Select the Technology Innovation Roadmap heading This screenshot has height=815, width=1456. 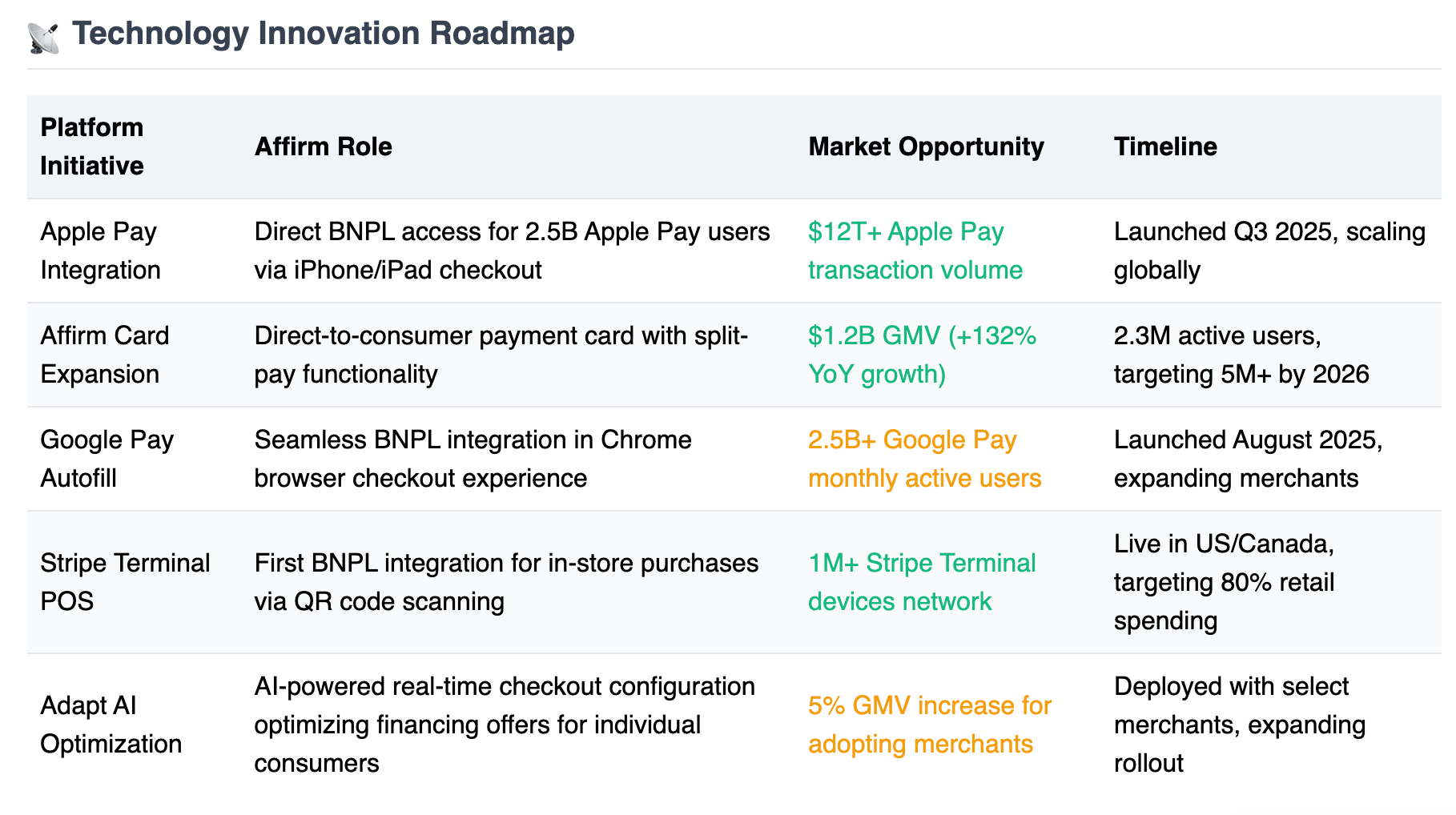[x=324, y=34]
